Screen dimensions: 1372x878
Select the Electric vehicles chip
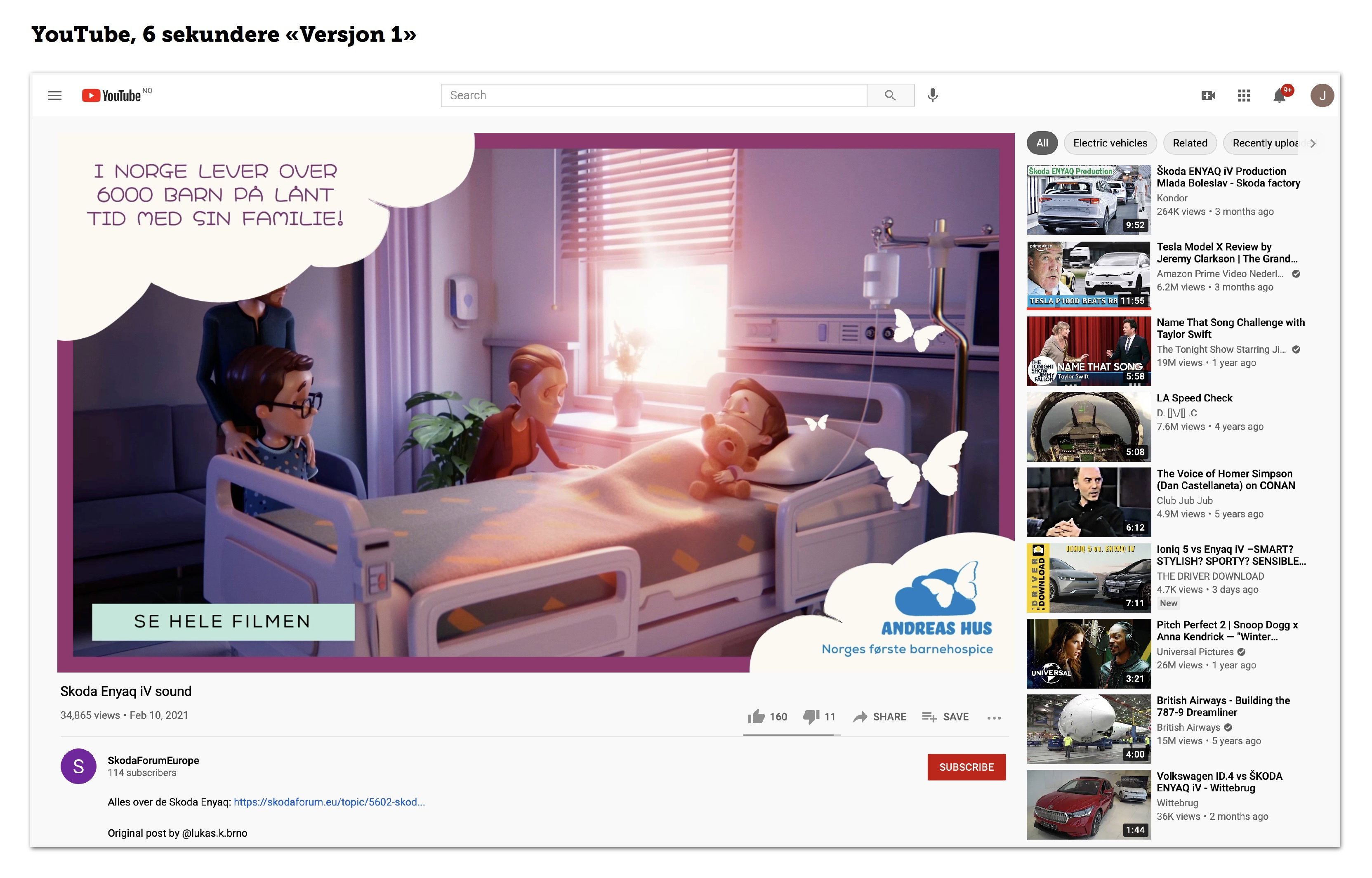pyautogui.click(x=1110, y=143)
